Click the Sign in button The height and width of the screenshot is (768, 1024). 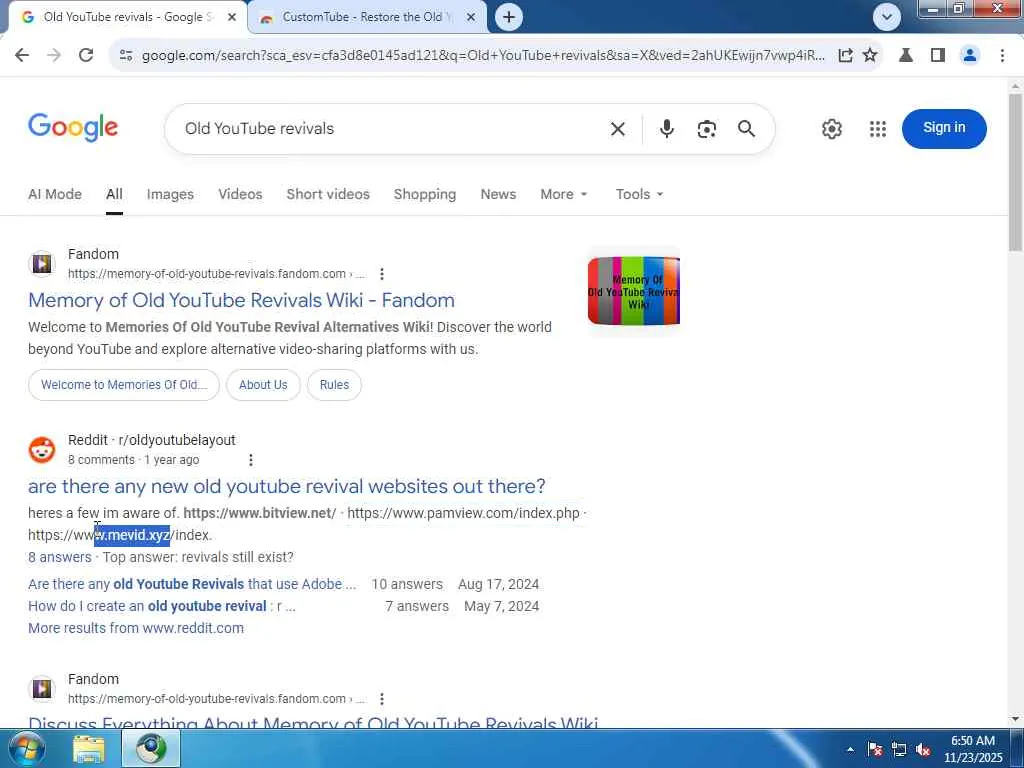pos(944,128)
